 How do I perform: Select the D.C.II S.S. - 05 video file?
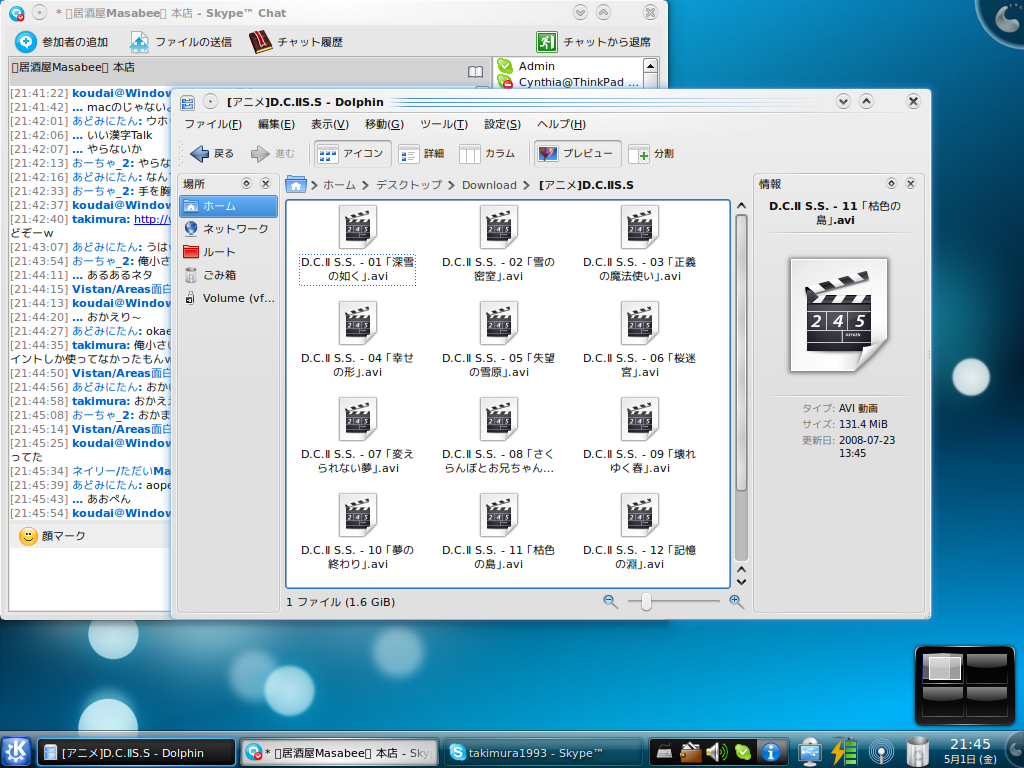point(498,324)
